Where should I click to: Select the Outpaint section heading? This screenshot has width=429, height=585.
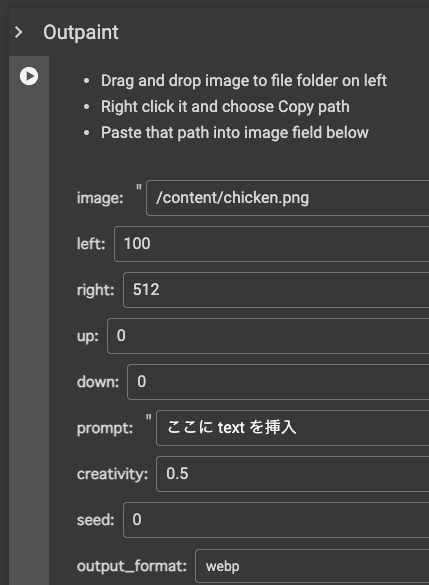pos(81,32)
